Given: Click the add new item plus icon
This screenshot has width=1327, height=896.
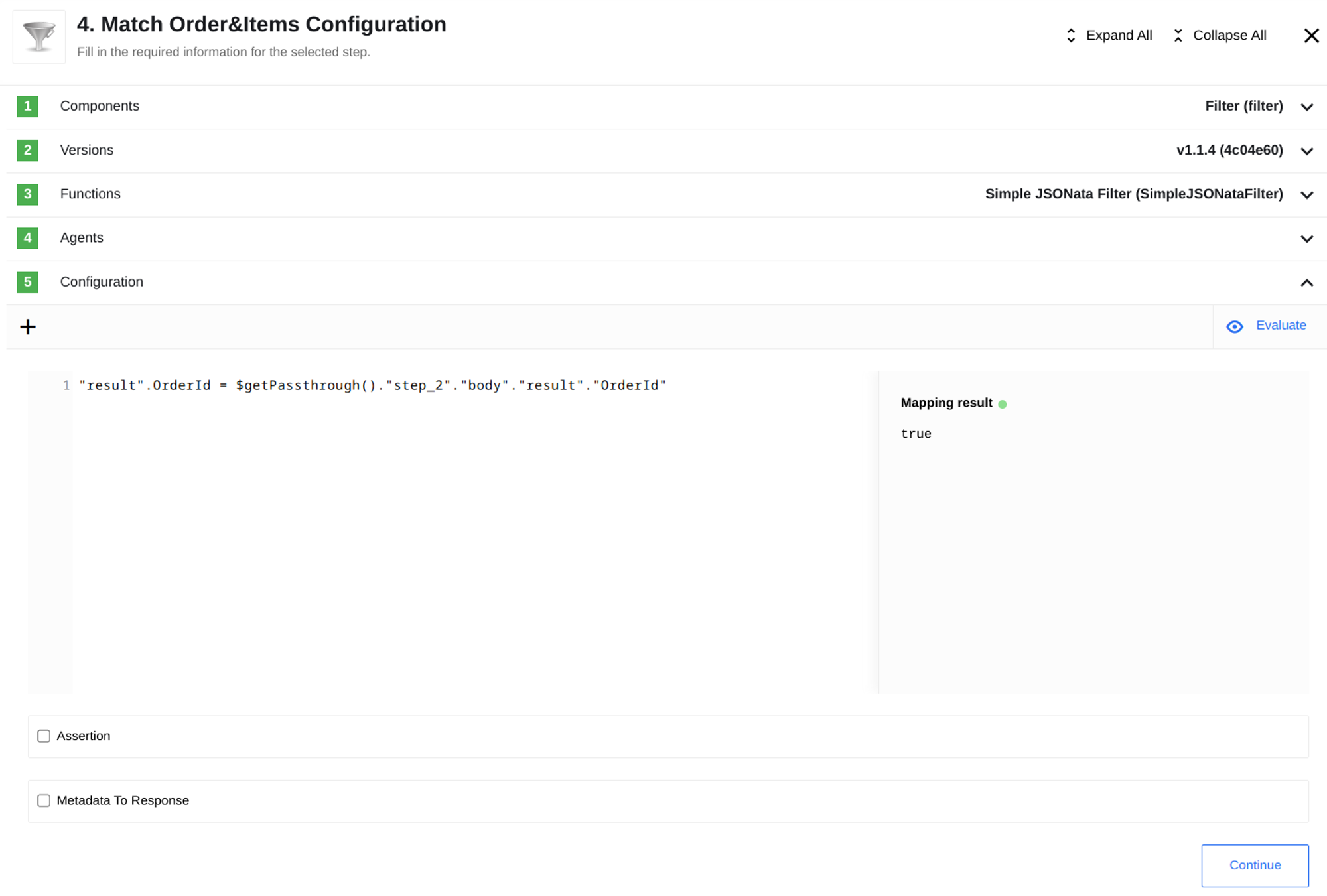Looking at the screenshot, I should click(x=28, y=325).
